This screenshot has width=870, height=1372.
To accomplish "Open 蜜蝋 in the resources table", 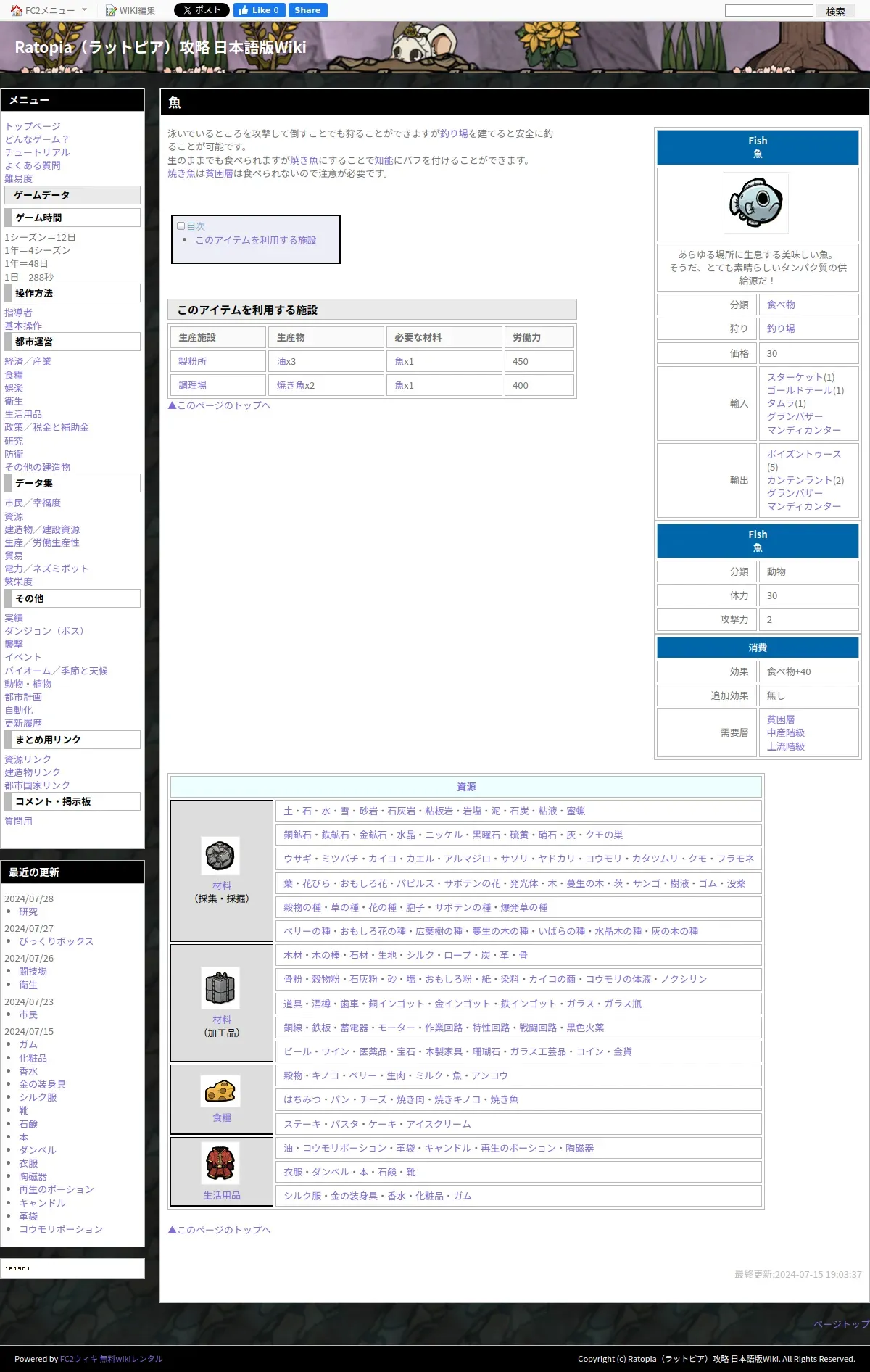I will point(576,811).
